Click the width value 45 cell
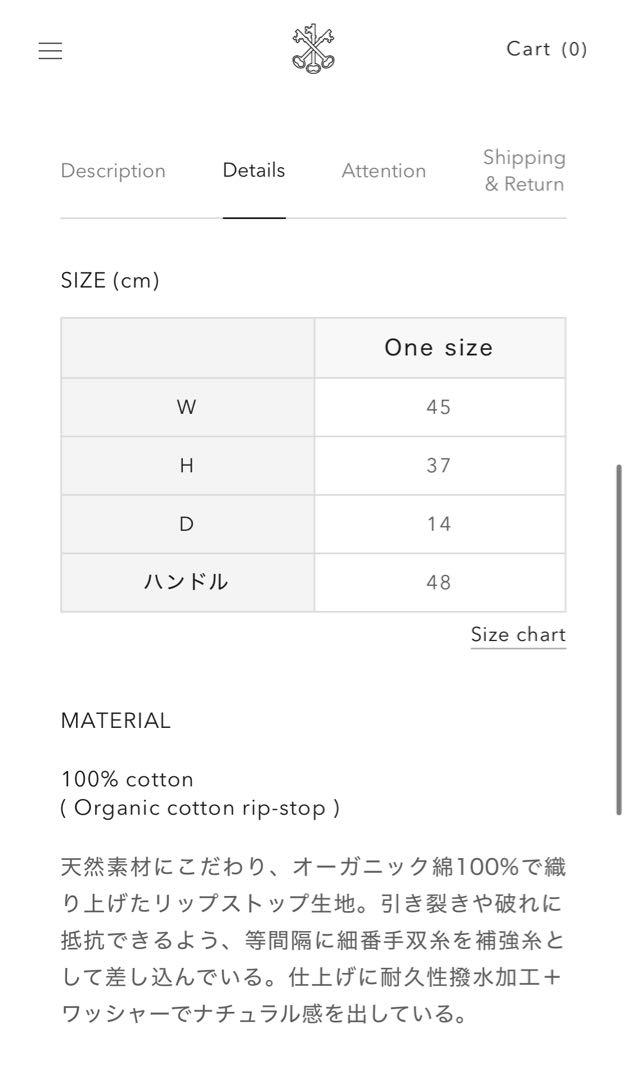Viewport: 627px width, 1080px height. [440, 407]
